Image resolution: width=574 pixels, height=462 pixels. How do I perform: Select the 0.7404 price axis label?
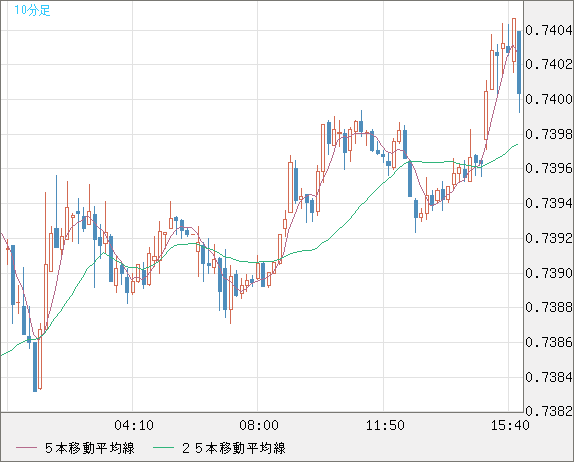549,30
